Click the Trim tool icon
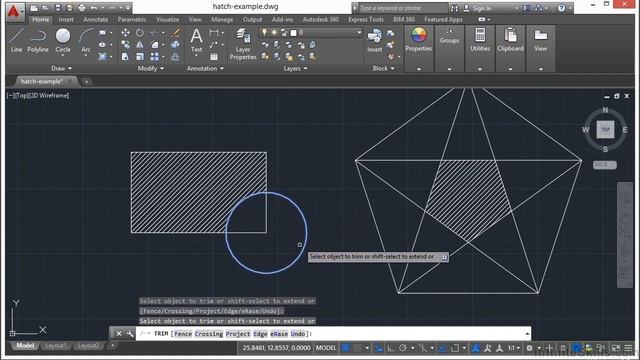This screenshot has width=640, height=360. 154,33
